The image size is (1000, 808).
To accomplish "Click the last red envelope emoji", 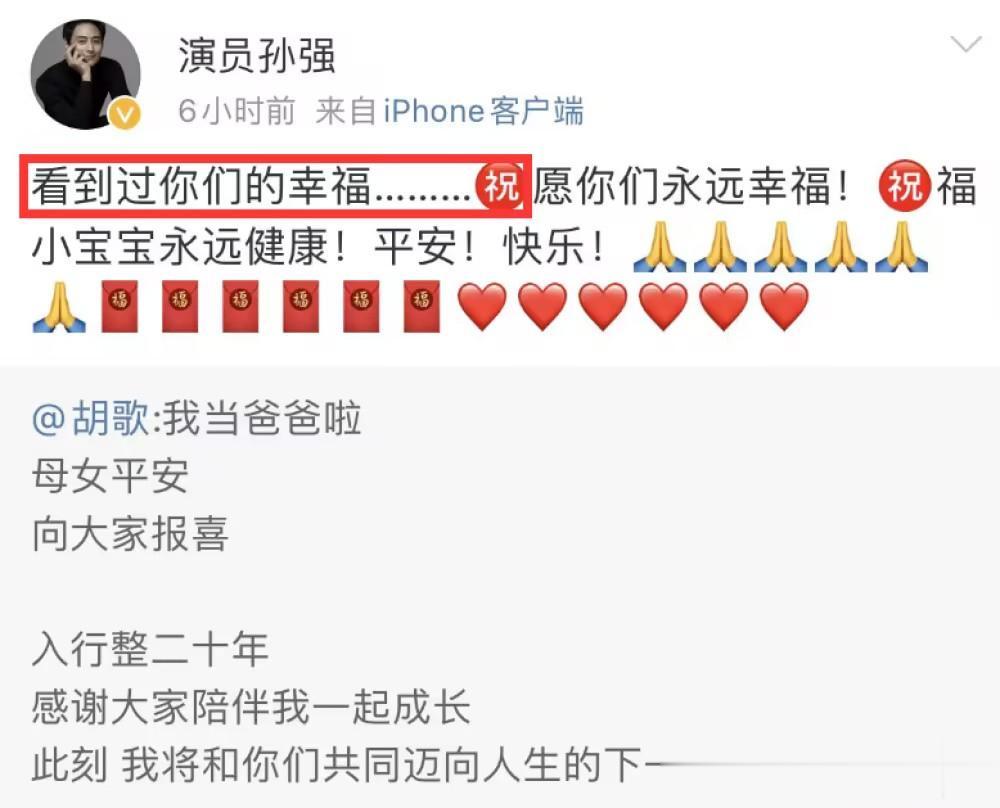I will click(x=422, y=306).
